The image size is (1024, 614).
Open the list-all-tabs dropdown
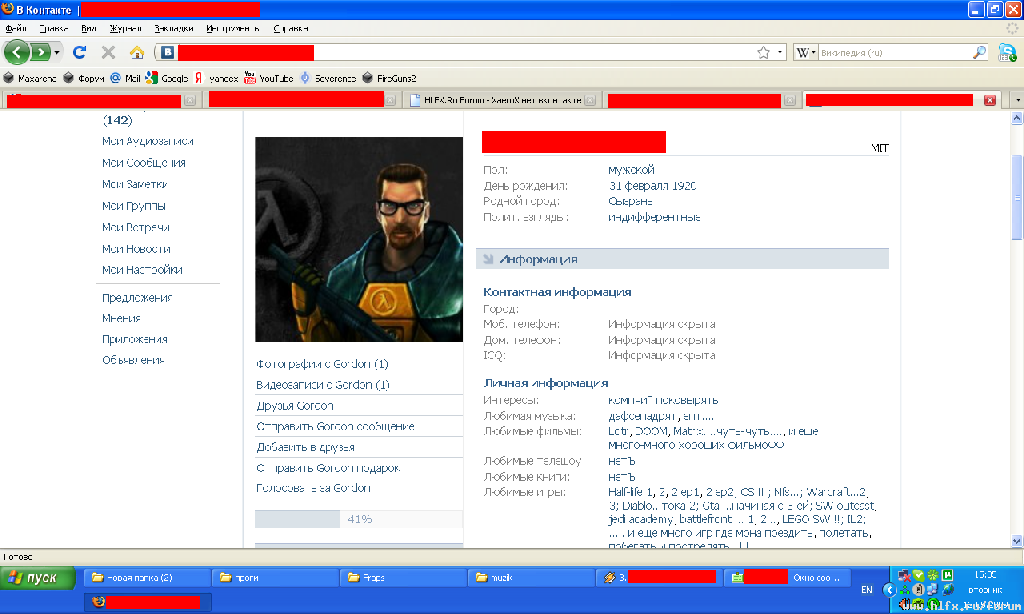coord(1017,100)
